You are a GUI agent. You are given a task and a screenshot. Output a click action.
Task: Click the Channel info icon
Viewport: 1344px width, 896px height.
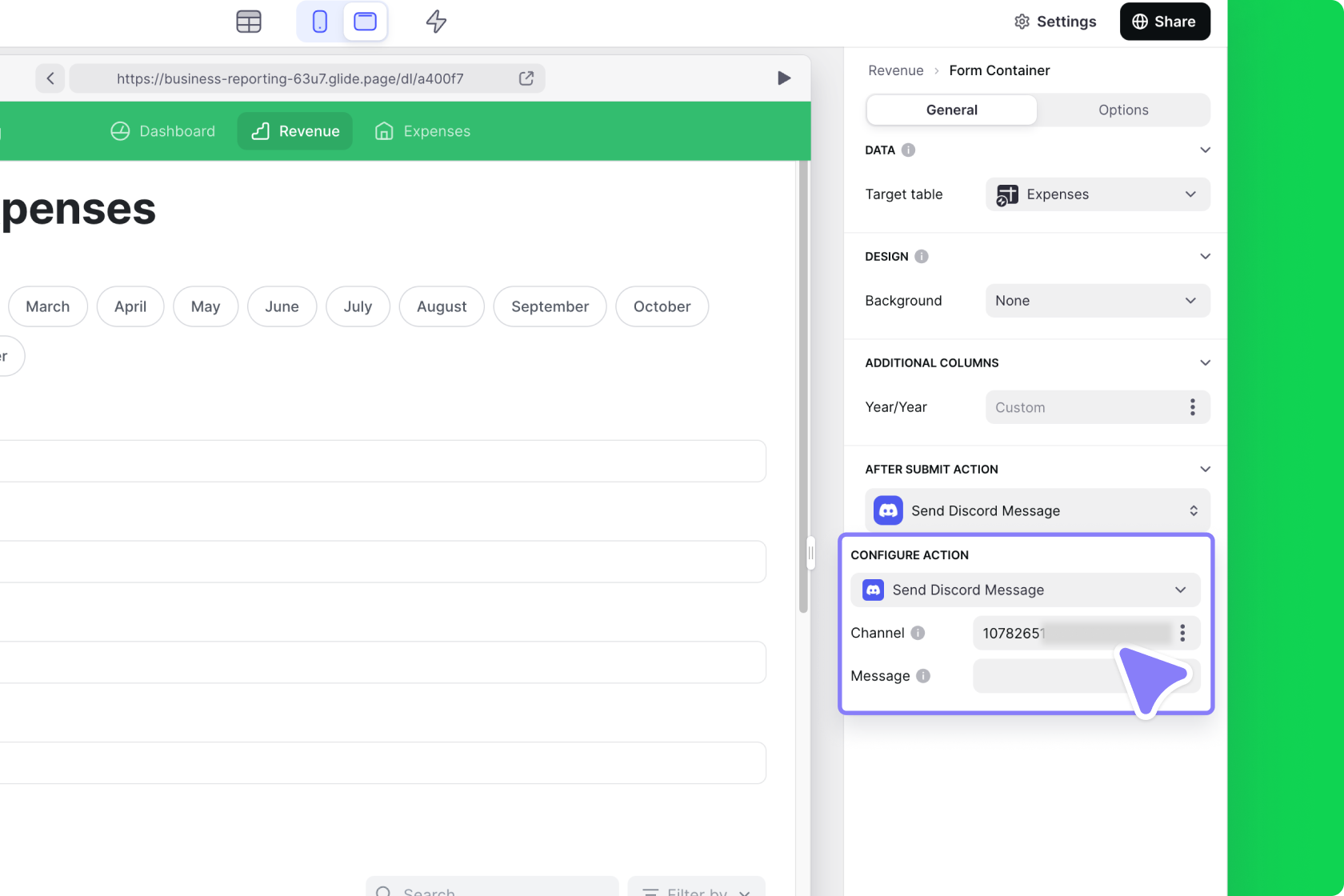pos(918,633)
